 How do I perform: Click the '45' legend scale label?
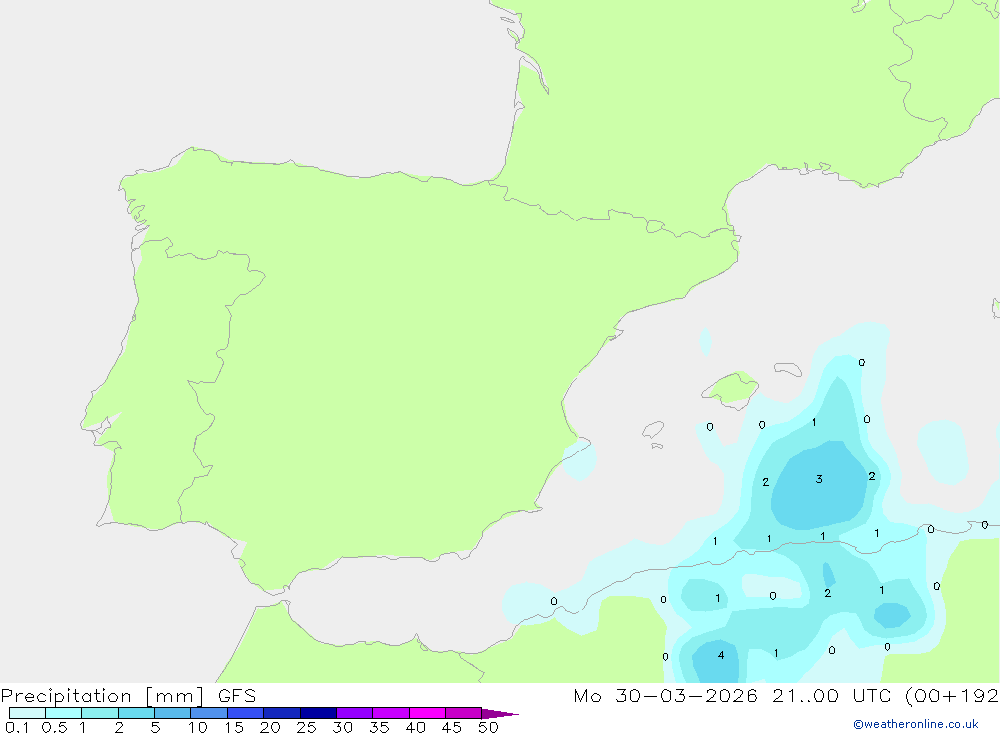pos(452,727)
